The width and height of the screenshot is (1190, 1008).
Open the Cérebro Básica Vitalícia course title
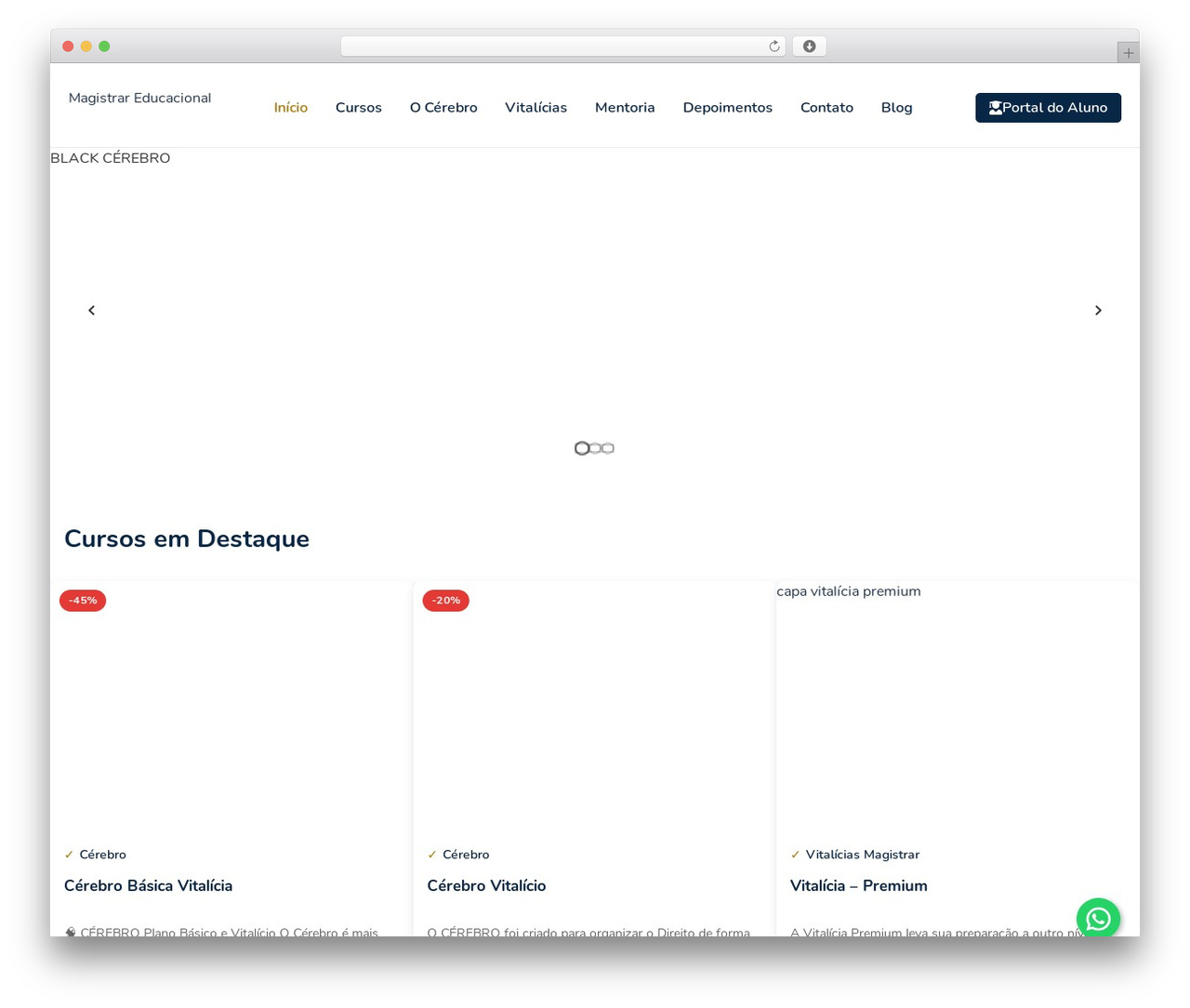click(x=148, y=886)
